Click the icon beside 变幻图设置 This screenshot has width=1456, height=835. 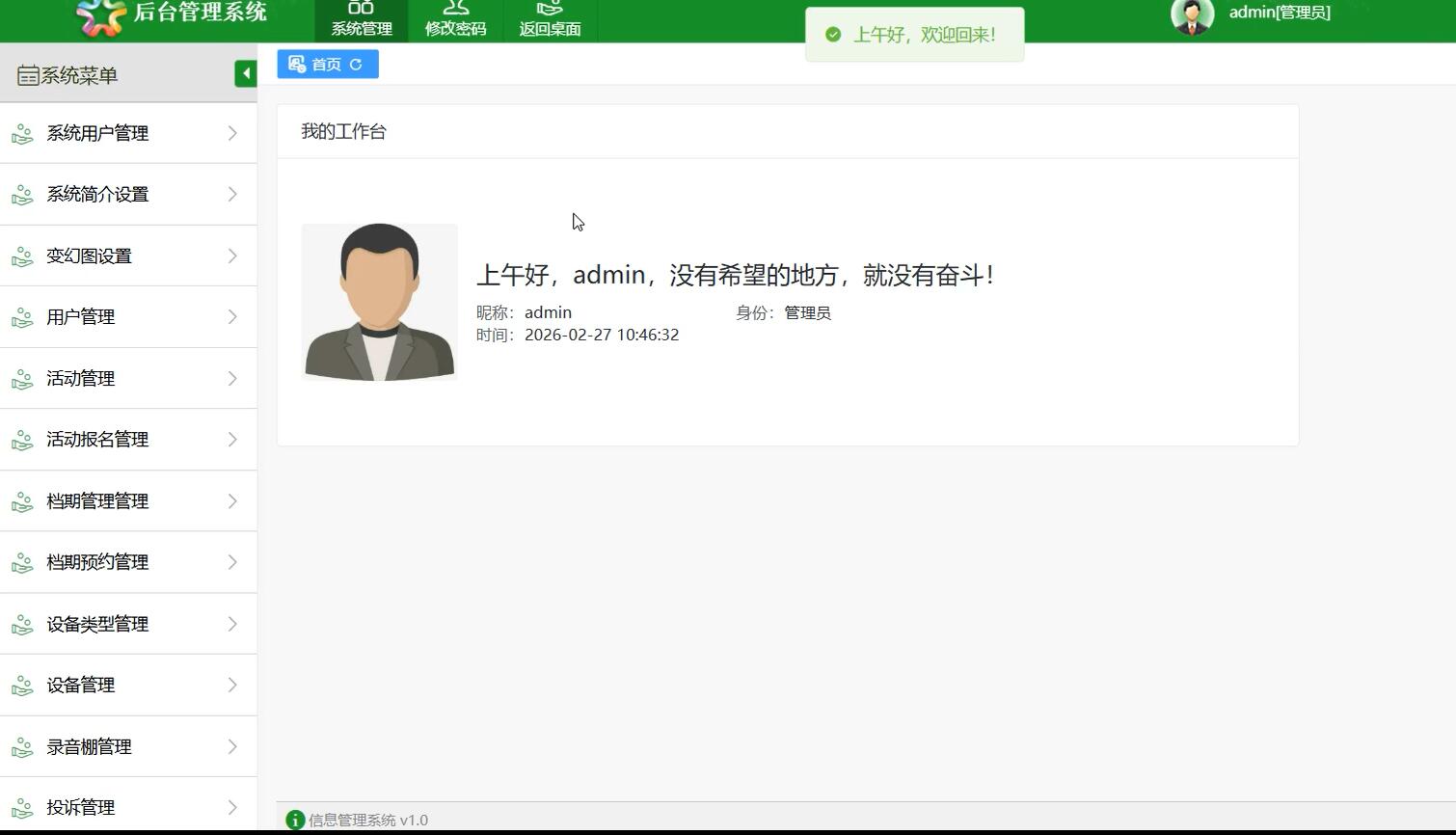click(22, 256)
